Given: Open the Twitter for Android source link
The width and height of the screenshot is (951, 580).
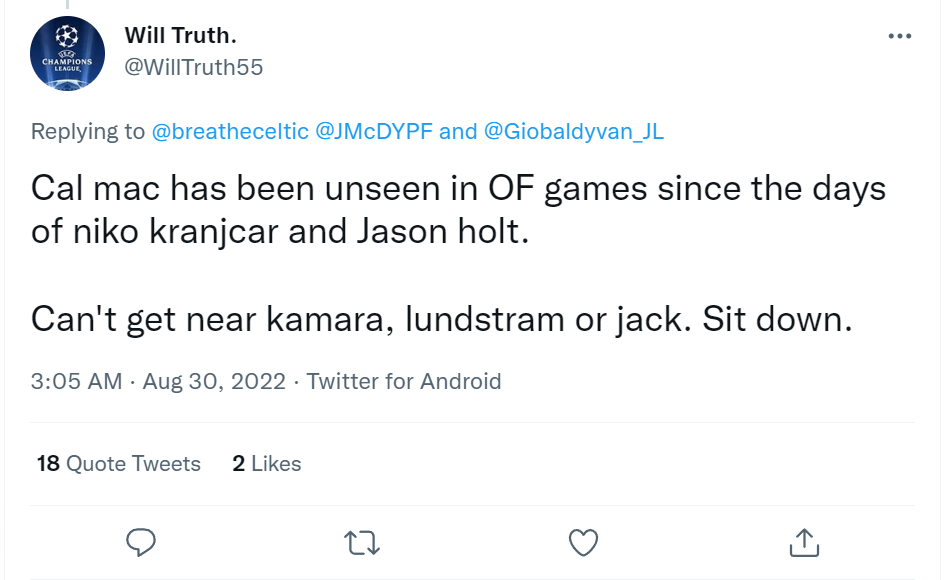Looking at the screenshot, I should point(403,381).
